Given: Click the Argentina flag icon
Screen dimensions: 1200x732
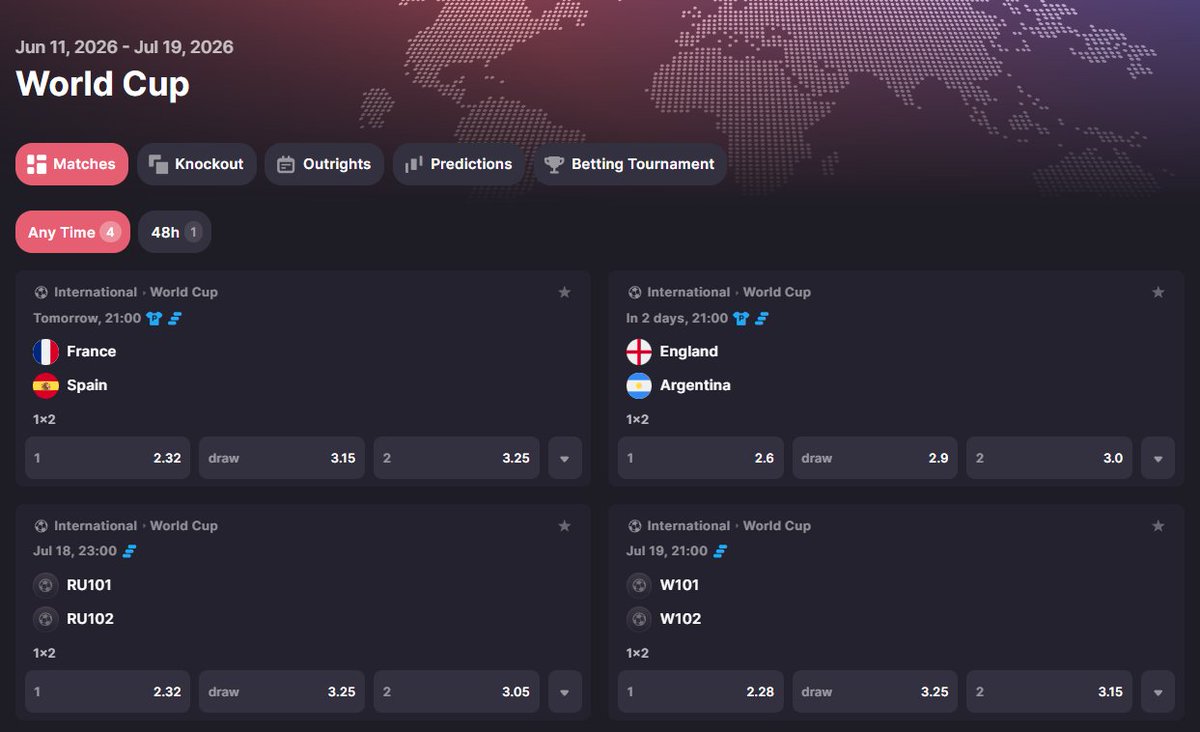Looking at the screenshot, I should pyautogui.click(x=639, y=385).
